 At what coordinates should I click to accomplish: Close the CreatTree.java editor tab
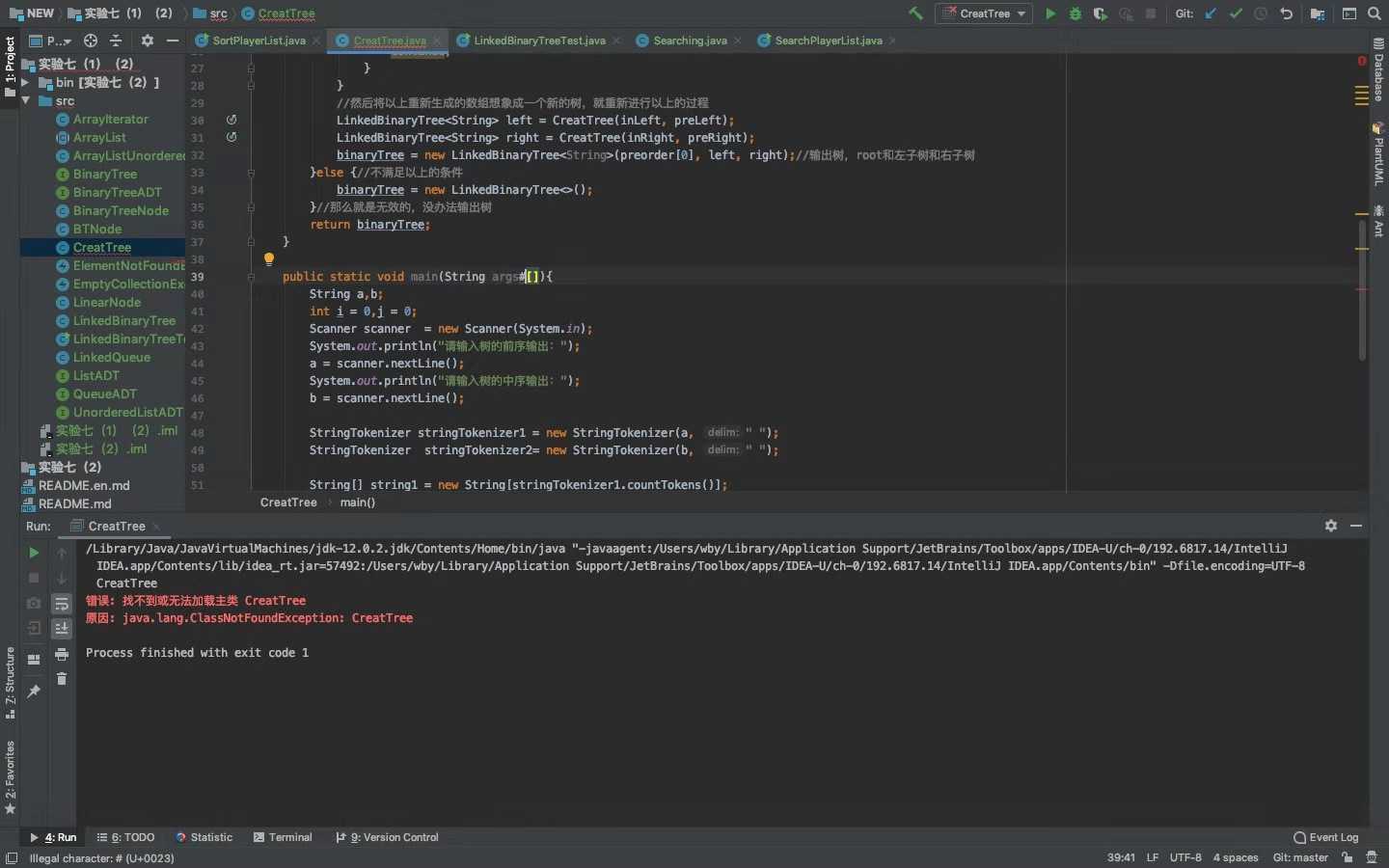[x=436, y=41]
